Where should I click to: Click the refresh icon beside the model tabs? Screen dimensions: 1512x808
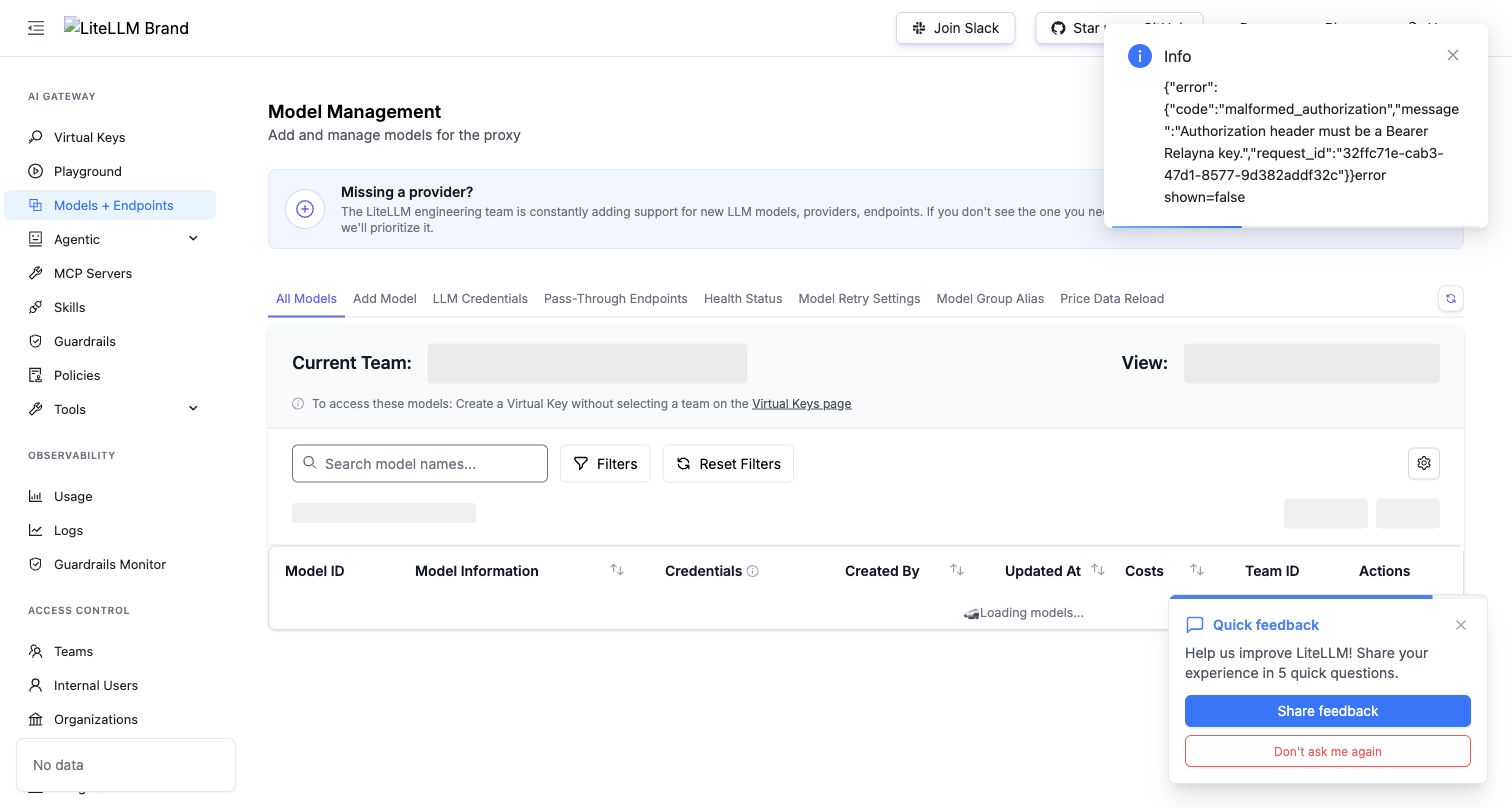pos(1451,298)
